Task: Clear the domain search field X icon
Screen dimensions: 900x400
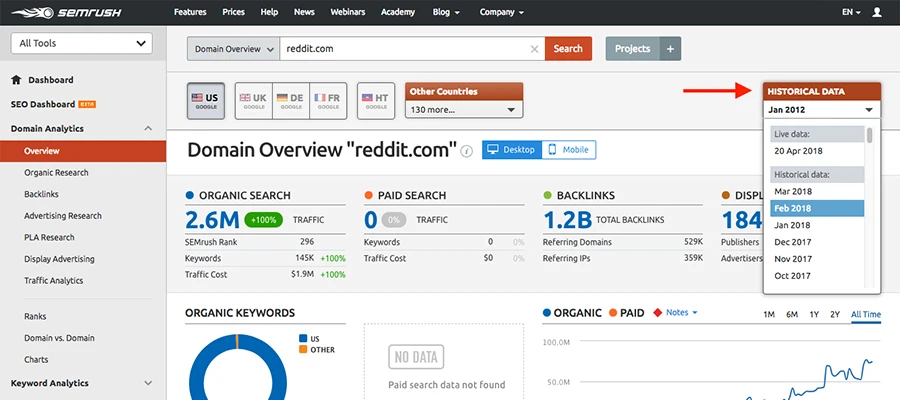Action: point(534,49)
